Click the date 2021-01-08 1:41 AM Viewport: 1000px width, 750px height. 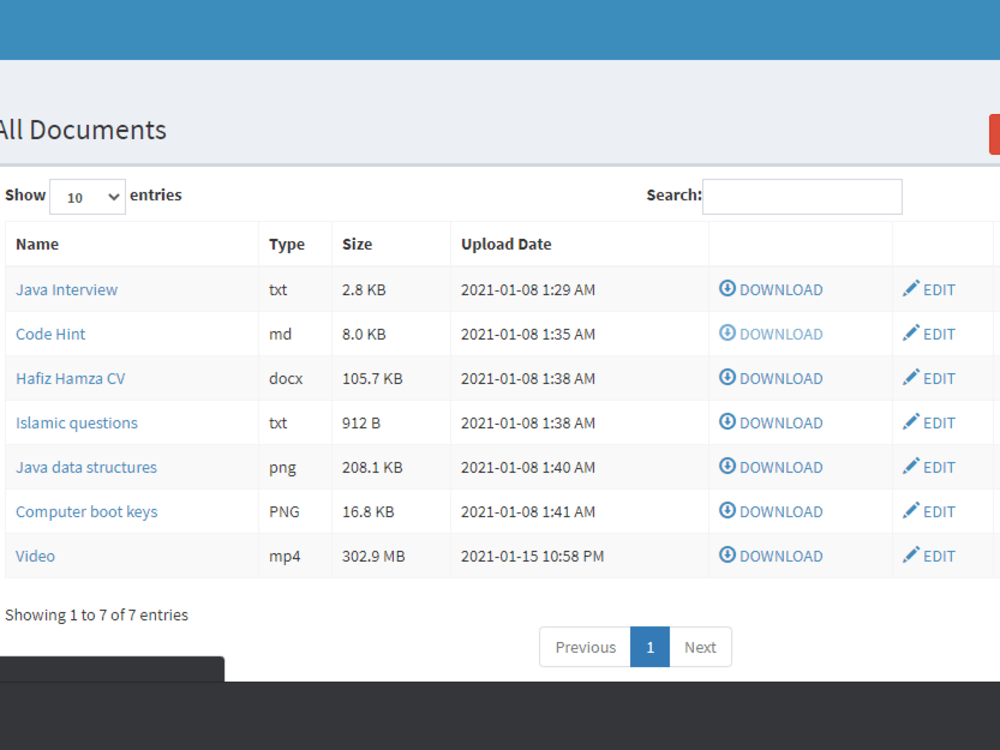[x=528, y=512]
